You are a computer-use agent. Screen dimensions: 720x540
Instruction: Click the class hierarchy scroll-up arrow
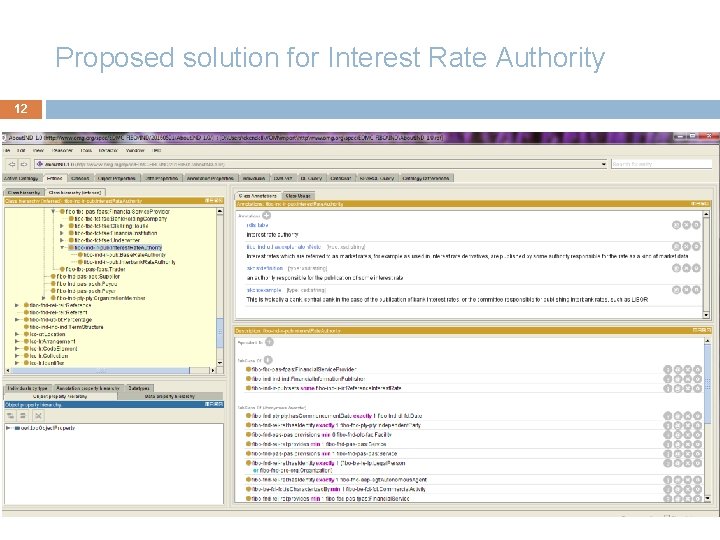point(220,212)
